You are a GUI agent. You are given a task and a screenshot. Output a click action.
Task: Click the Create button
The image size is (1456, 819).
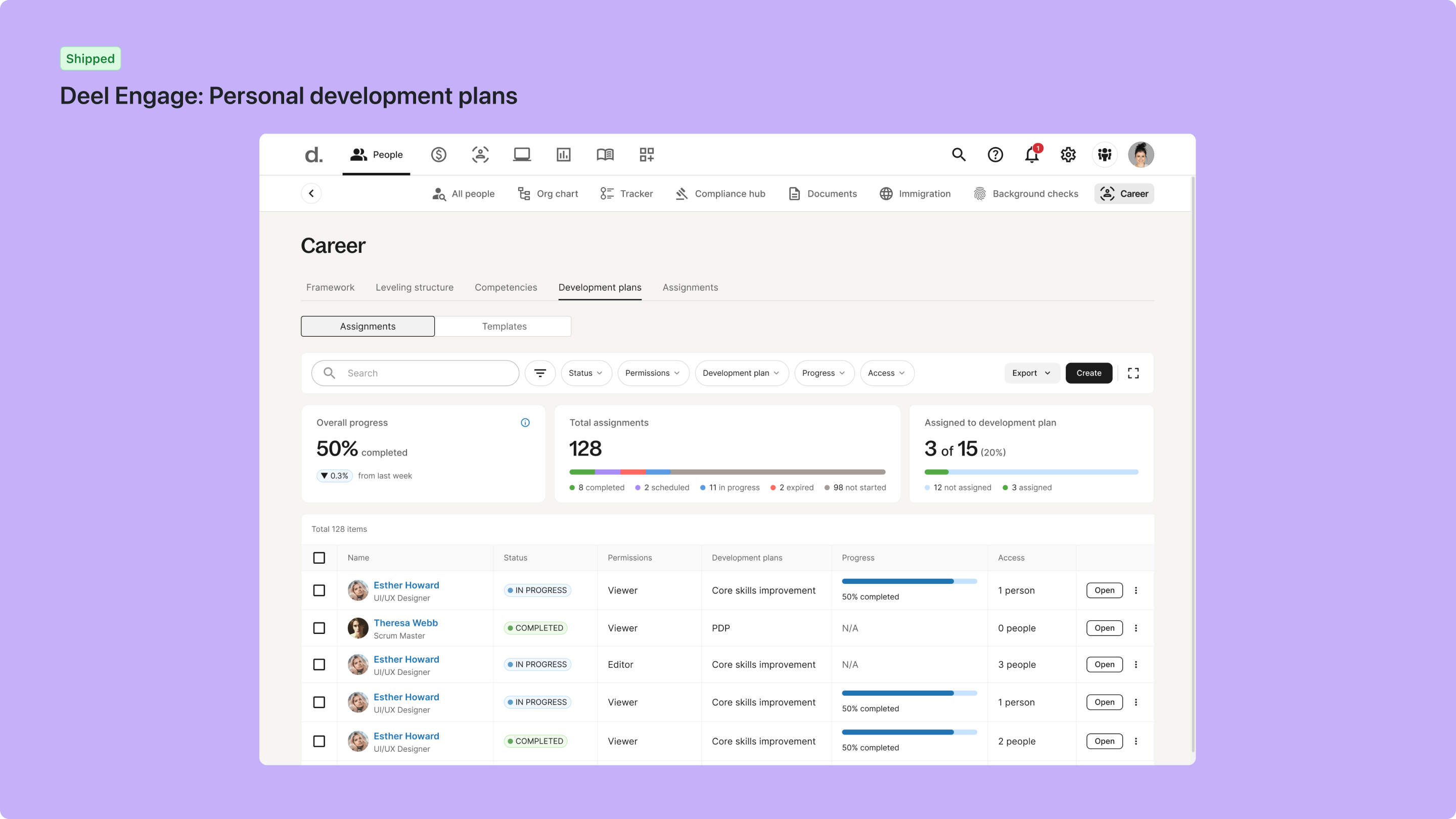1088,373
